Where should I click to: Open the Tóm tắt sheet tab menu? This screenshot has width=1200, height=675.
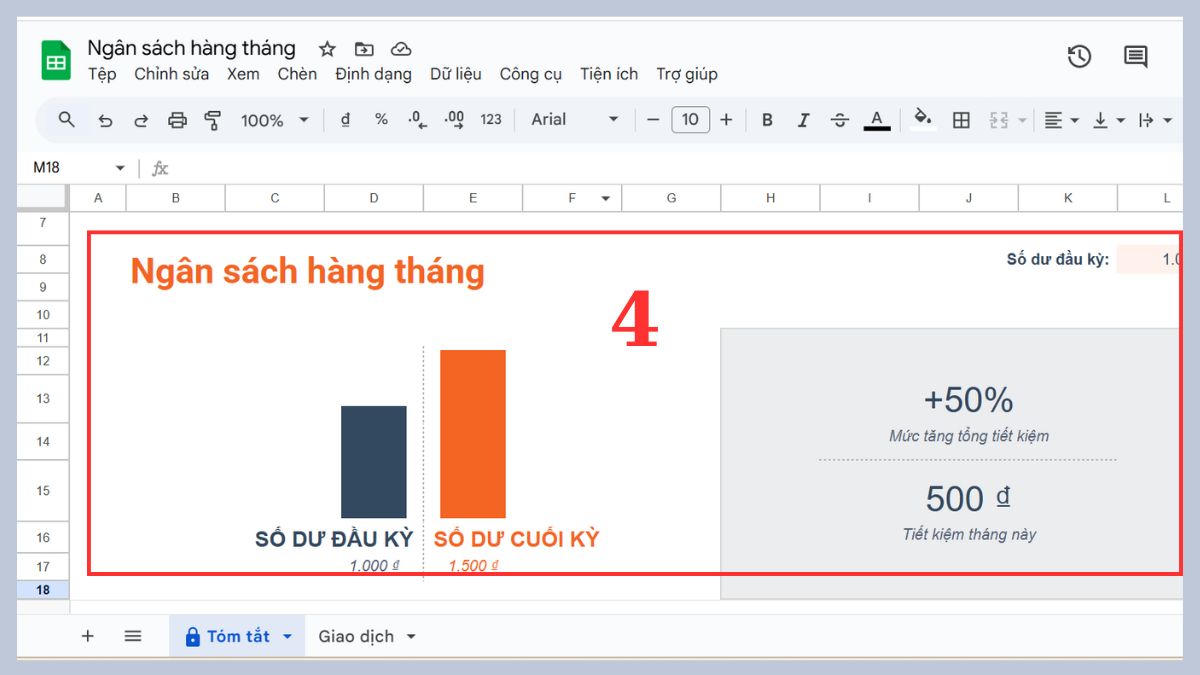(x=286, y=635)
